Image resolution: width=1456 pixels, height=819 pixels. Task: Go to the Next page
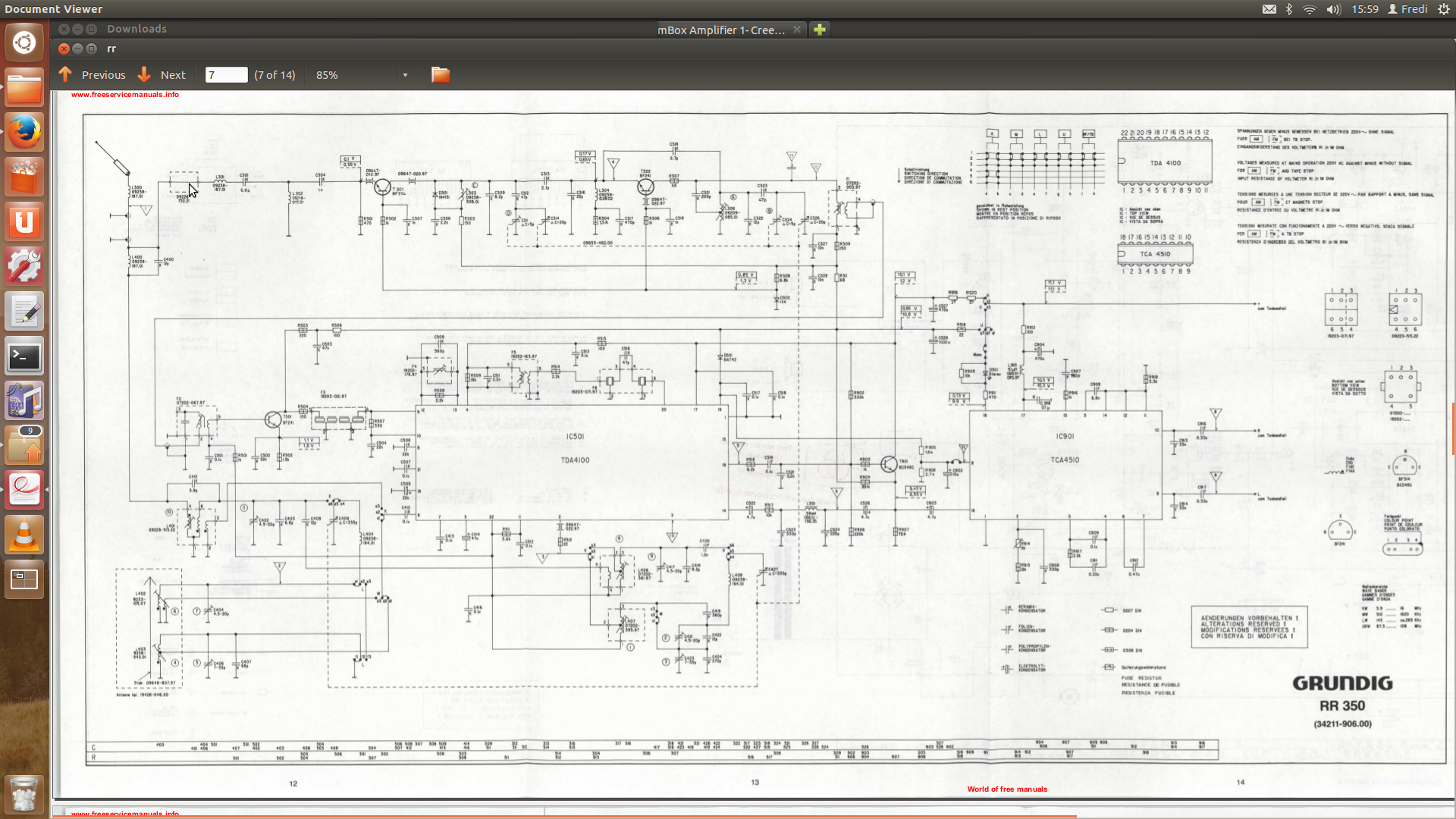(162, 75)
